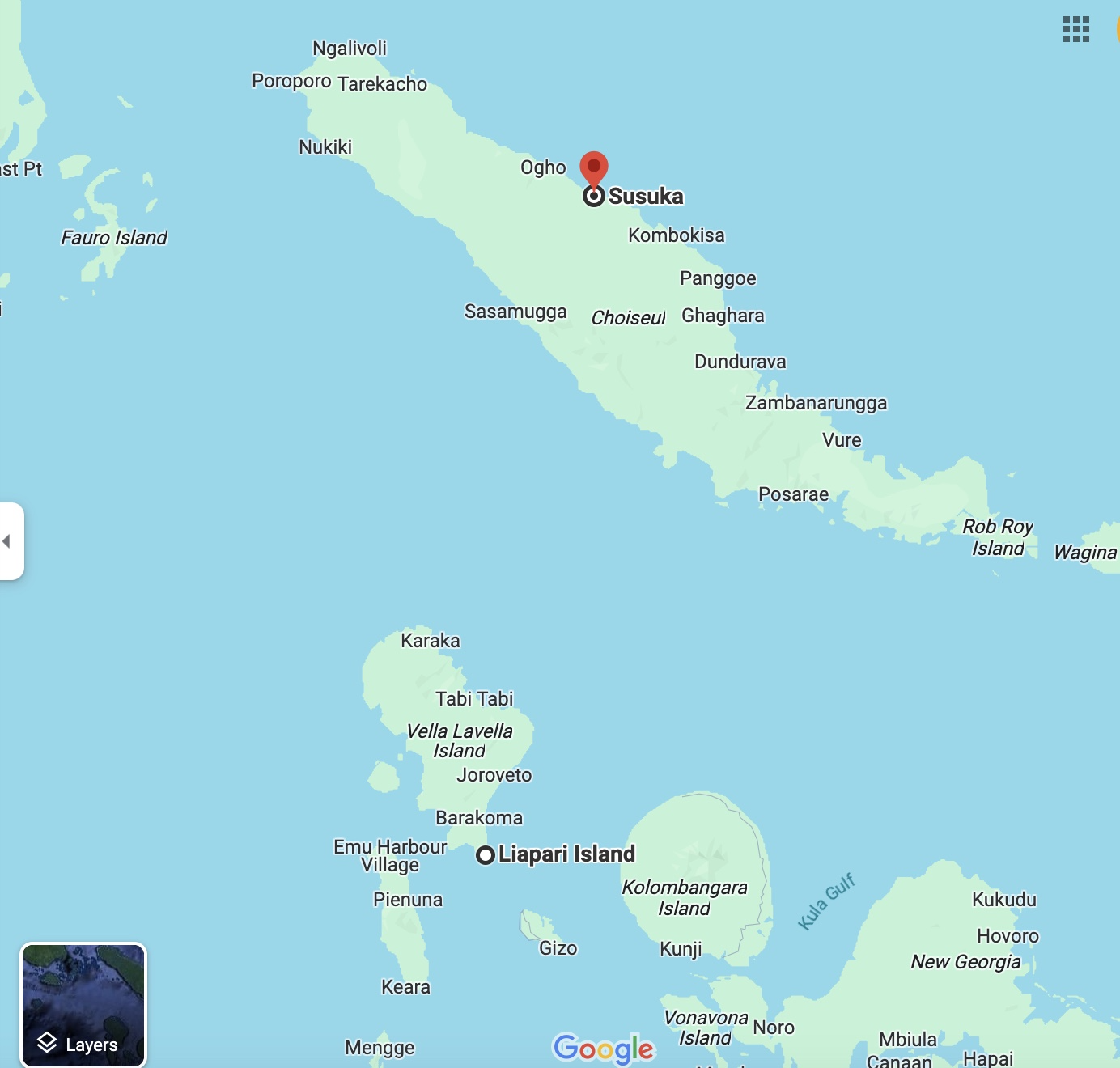Click the Susuka circle marker
The image size is (1120, 1068).
pos(594,197)
